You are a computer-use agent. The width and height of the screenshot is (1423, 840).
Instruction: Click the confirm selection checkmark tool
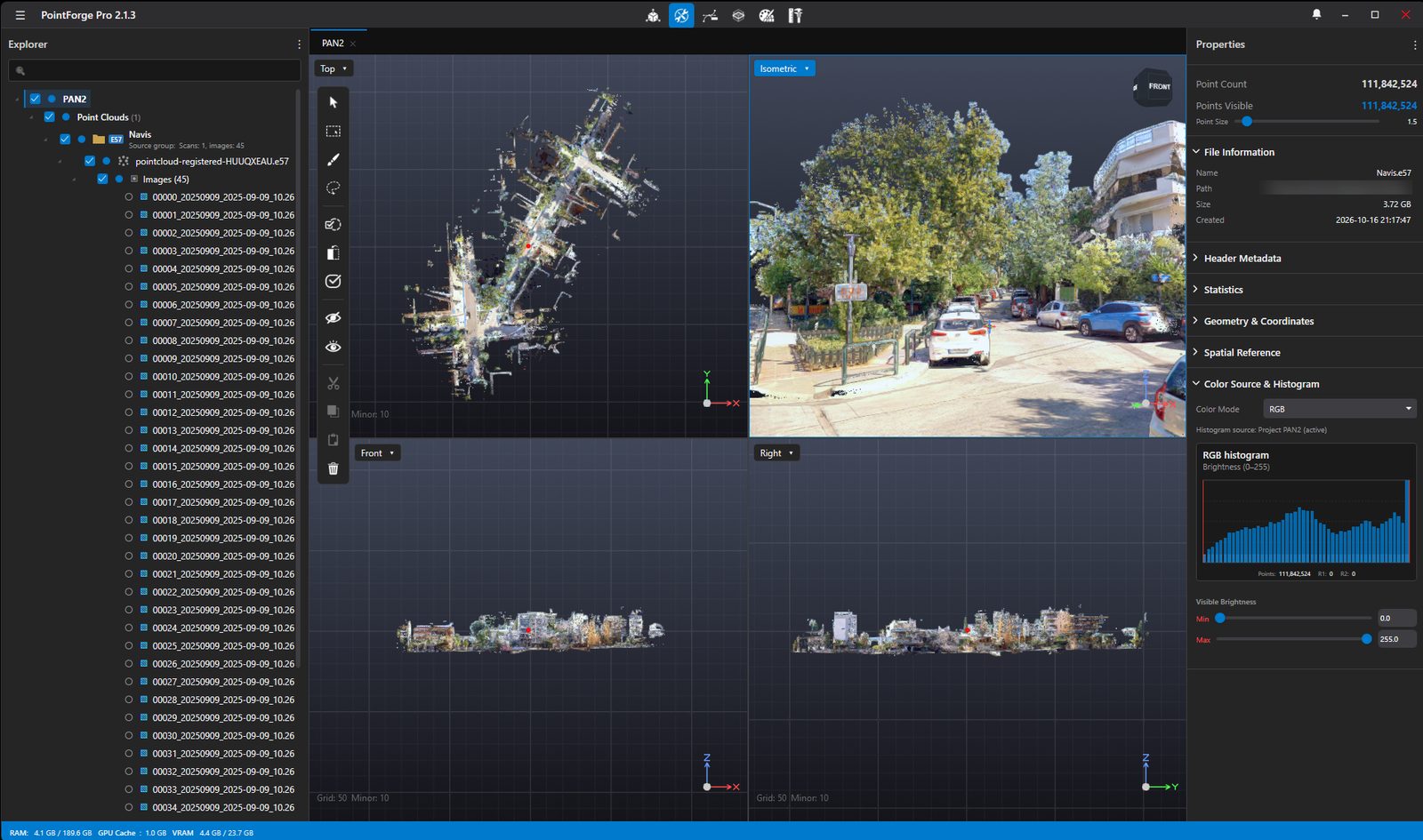[334, 281]
